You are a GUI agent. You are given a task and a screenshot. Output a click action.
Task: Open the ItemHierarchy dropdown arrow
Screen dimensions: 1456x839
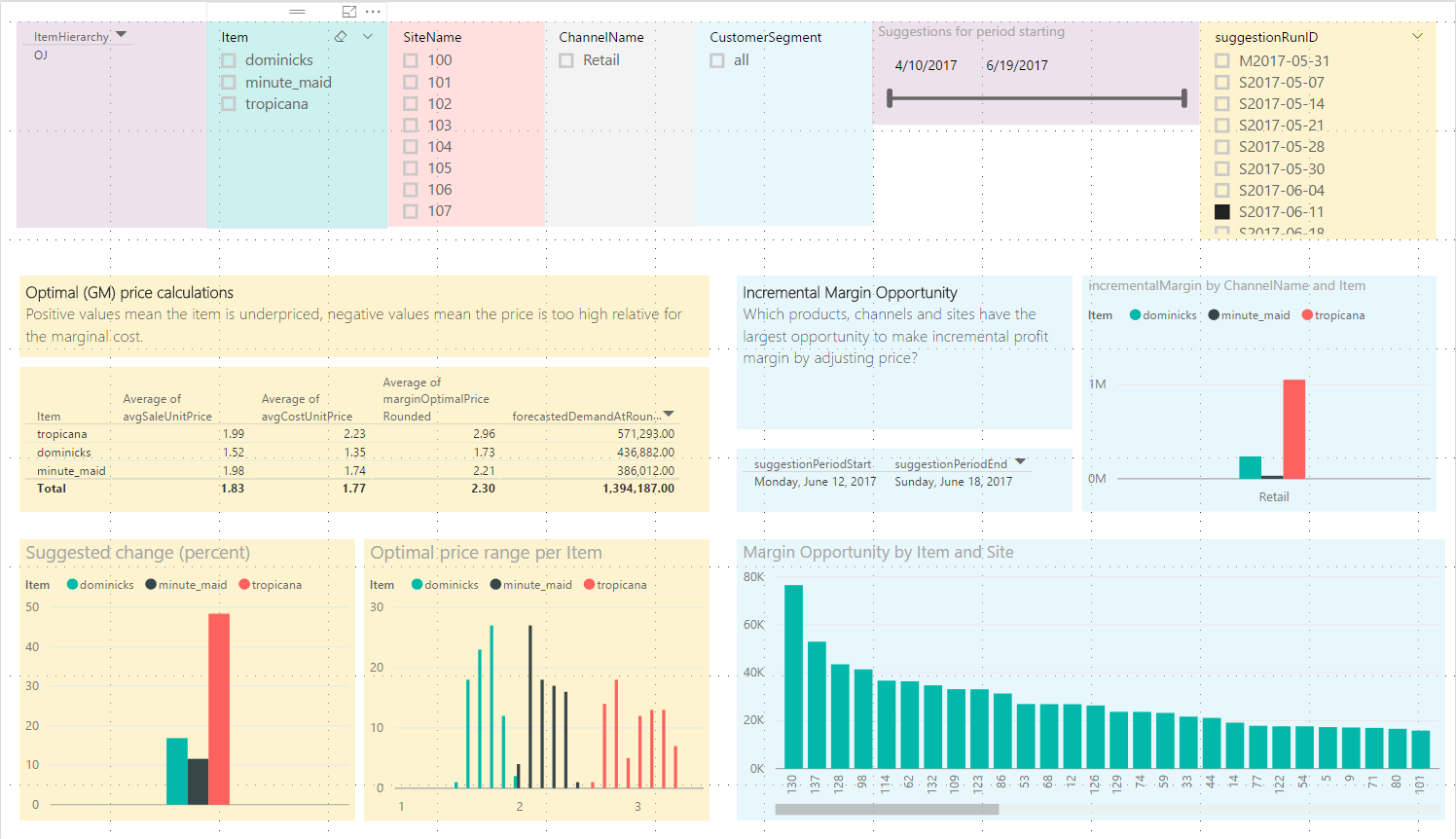pyautogui.click(x=121, y=34)
